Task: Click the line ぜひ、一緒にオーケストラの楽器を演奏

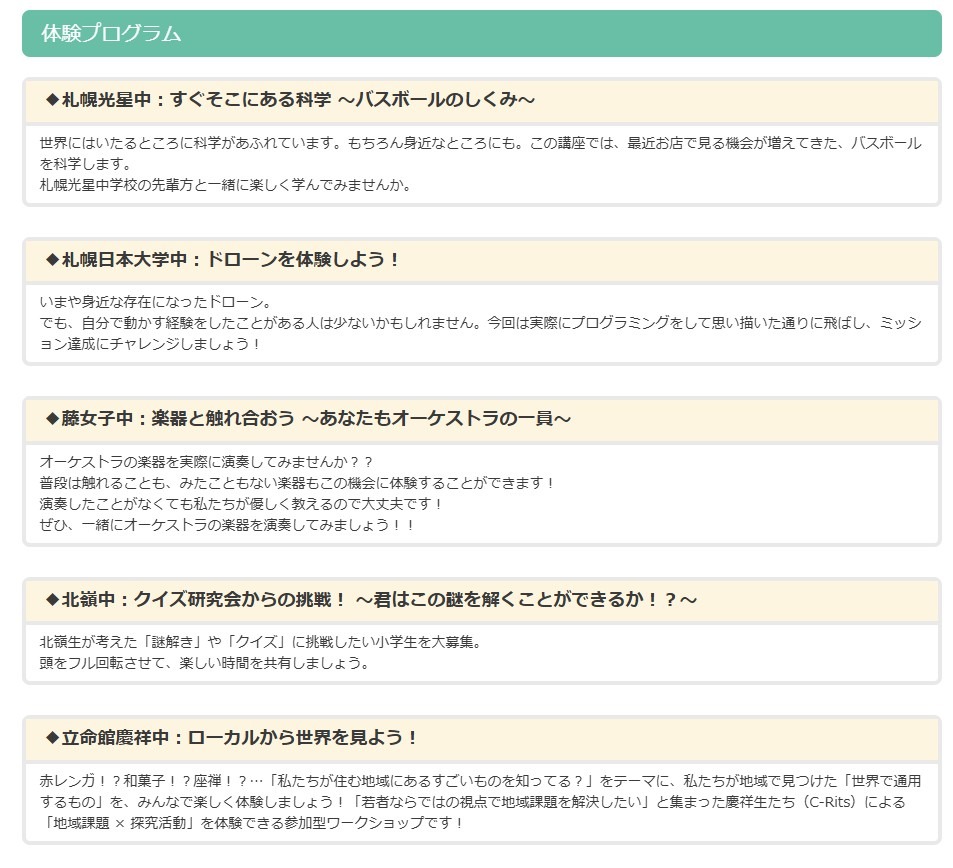Action: pyautogui.click(x=227, y=525)
